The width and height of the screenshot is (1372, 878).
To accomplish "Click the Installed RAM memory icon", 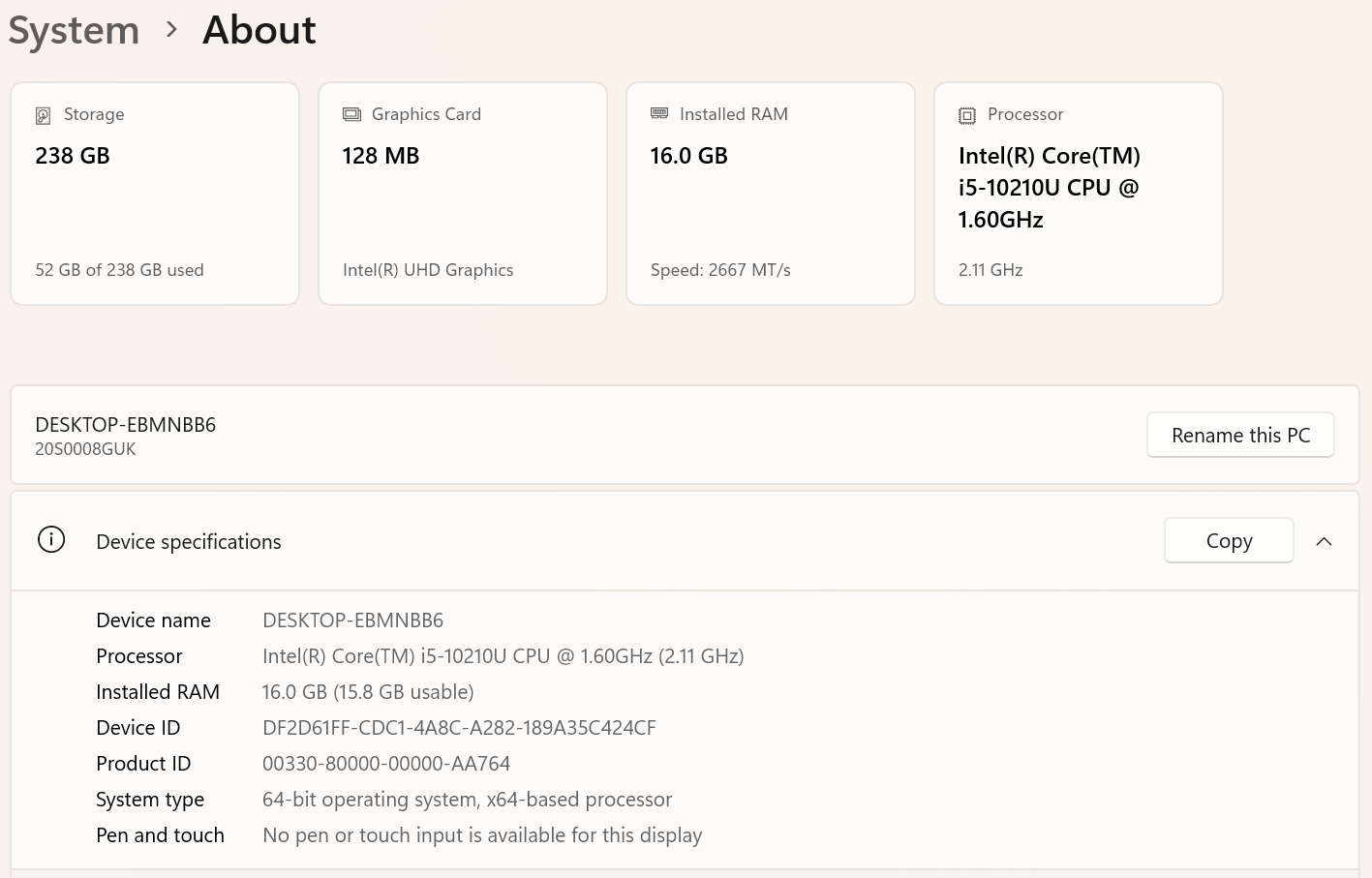I will pyautogui.click(x=659, y=113).
